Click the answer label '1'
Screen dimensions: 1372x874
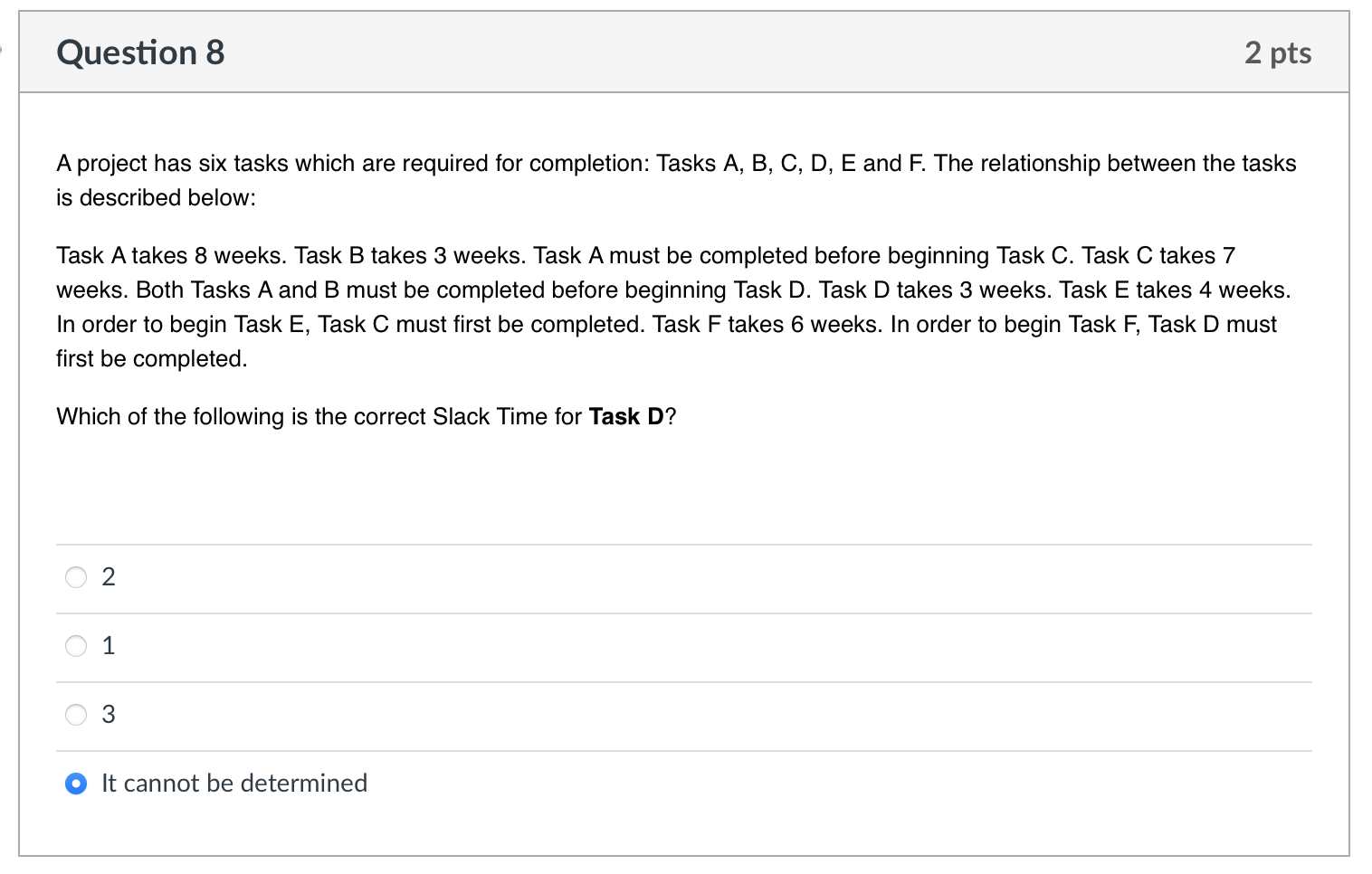click(109, 645)
